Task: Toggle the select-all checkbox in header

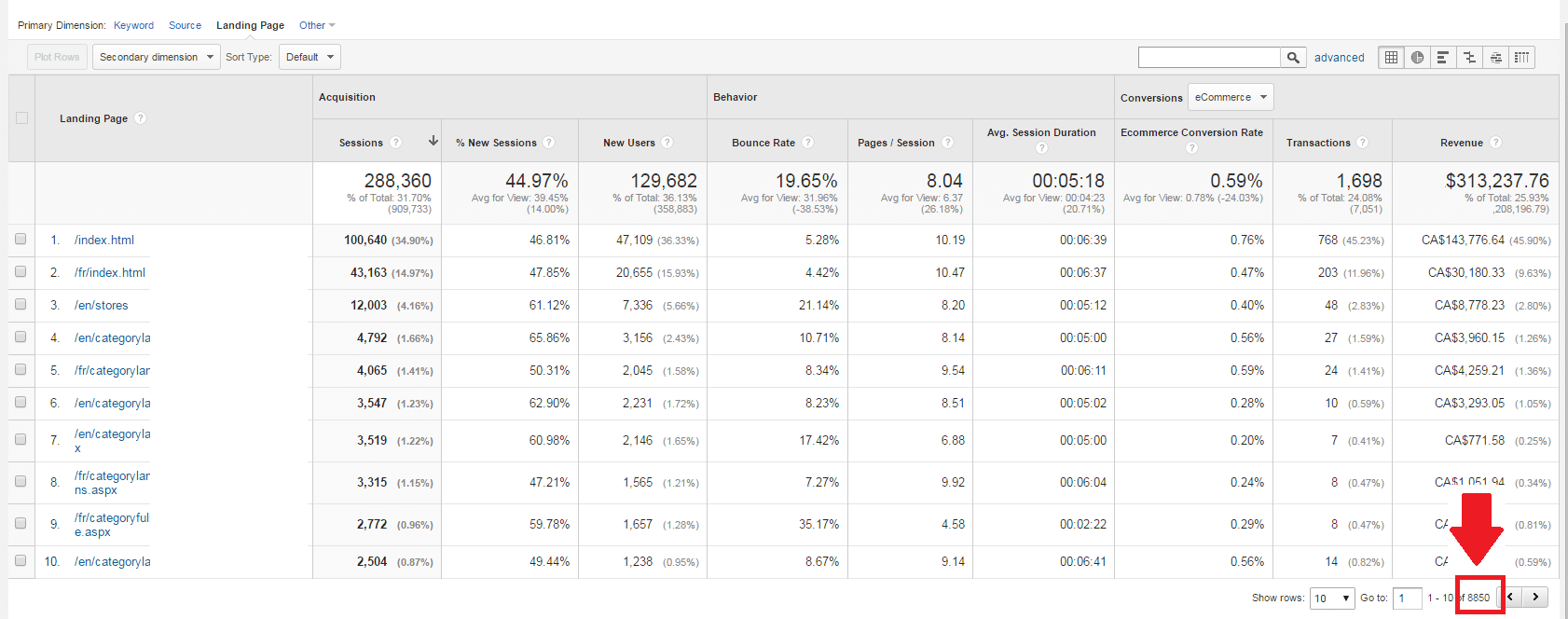Action: (21, 118)
